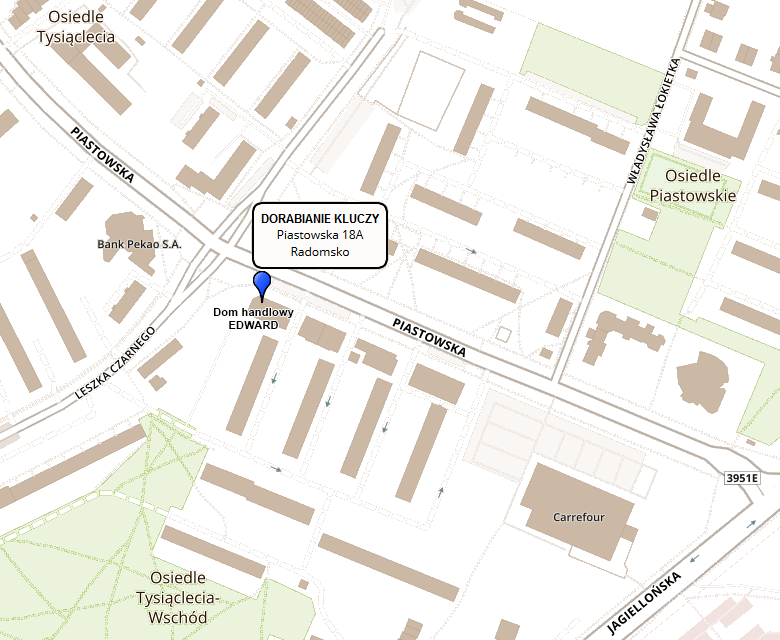
Task: Click the 3951E road number shield
Action: pos(742,479)
